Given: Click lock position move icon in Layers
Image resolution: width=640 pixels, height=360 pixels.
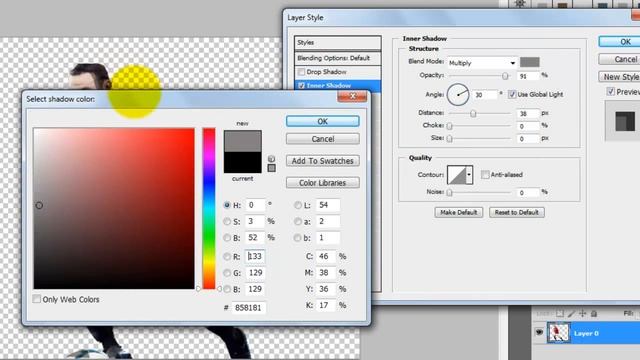Looking at the screenshot, I should 582,313.
